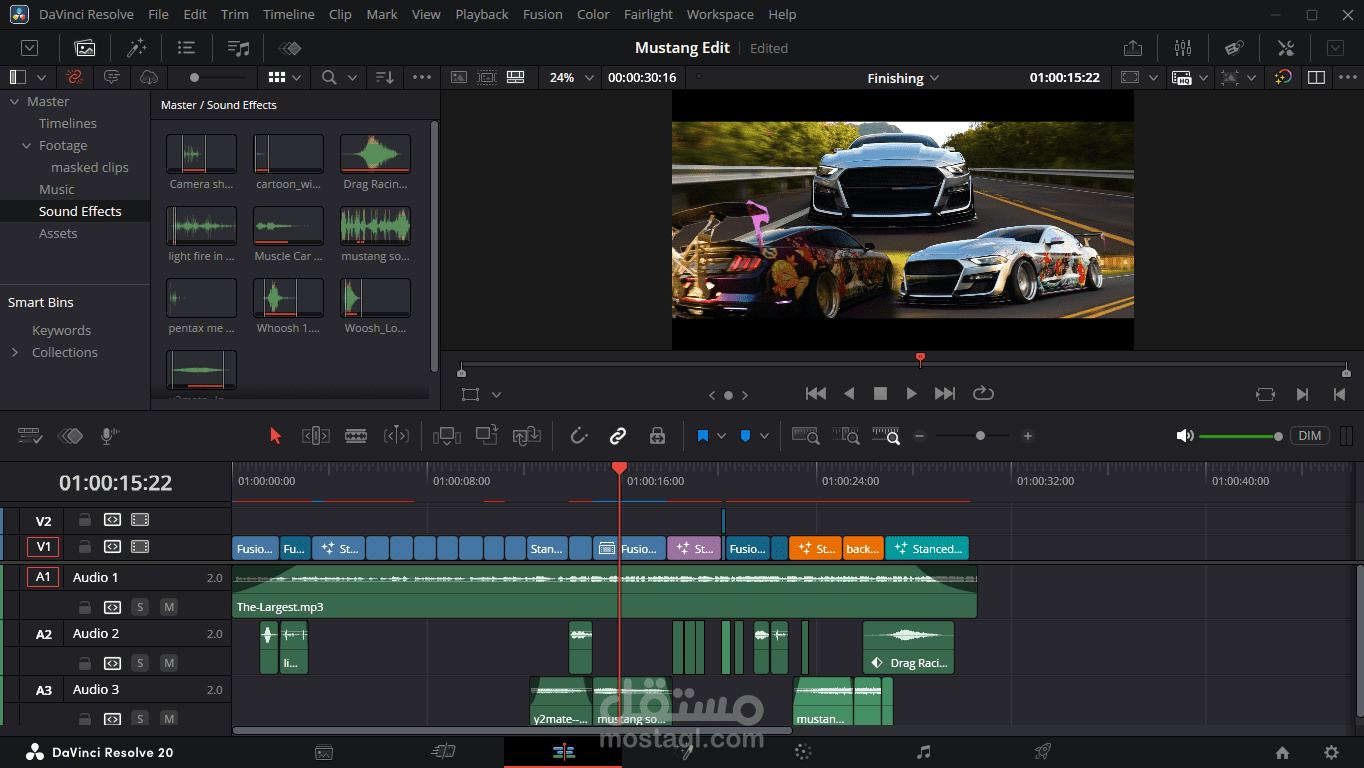Open the Playback menu
Screen dimensions: 1364x768
481,15
